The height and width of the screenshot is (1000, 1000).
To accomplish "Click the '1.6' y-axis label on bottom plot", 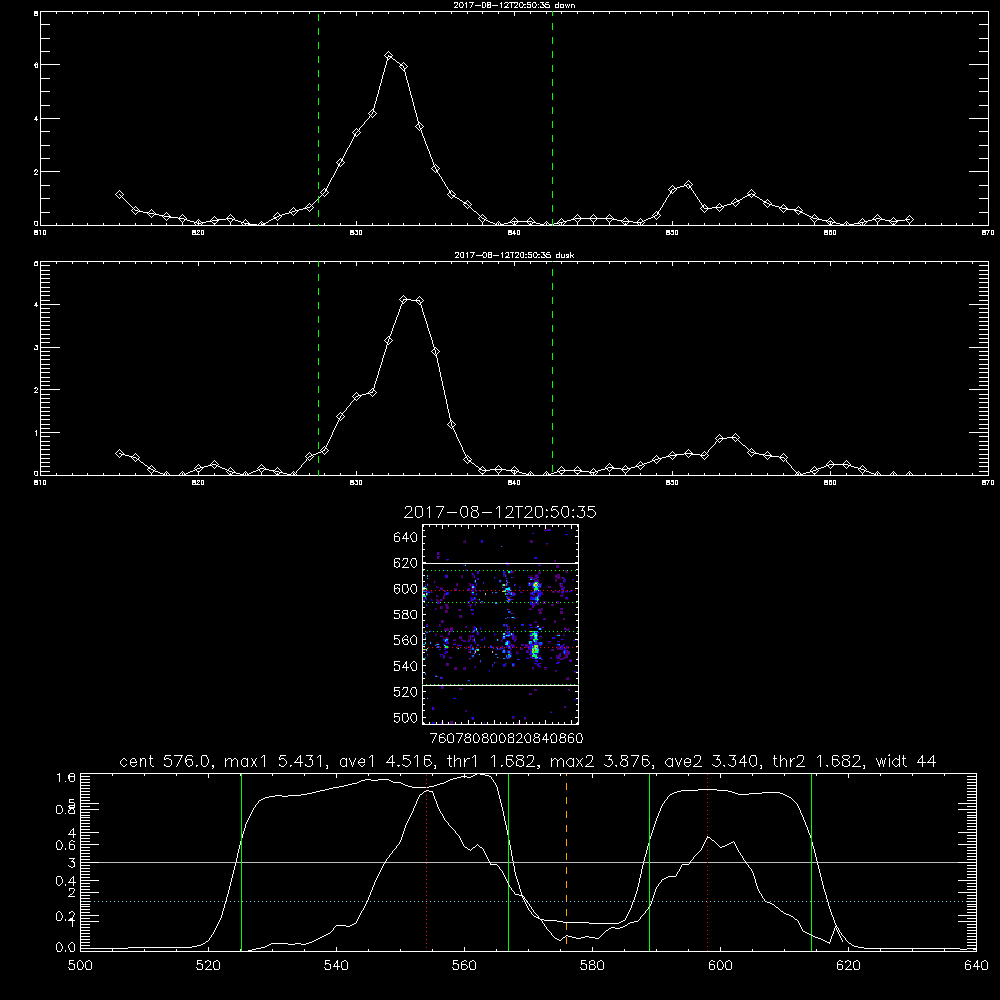I will point(66,778).
